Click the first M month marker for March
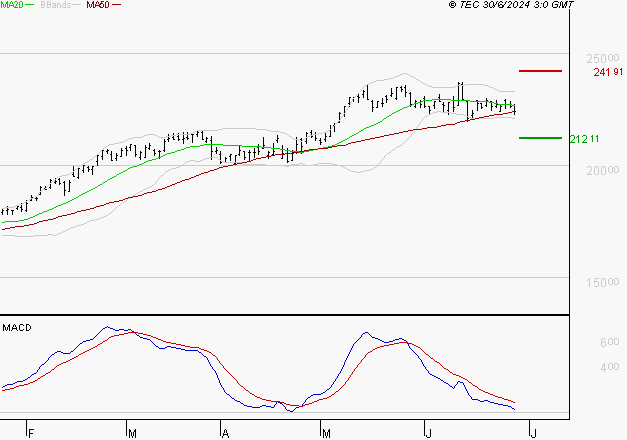This screenshot has width=627, height=440. (x=132, y=434)
